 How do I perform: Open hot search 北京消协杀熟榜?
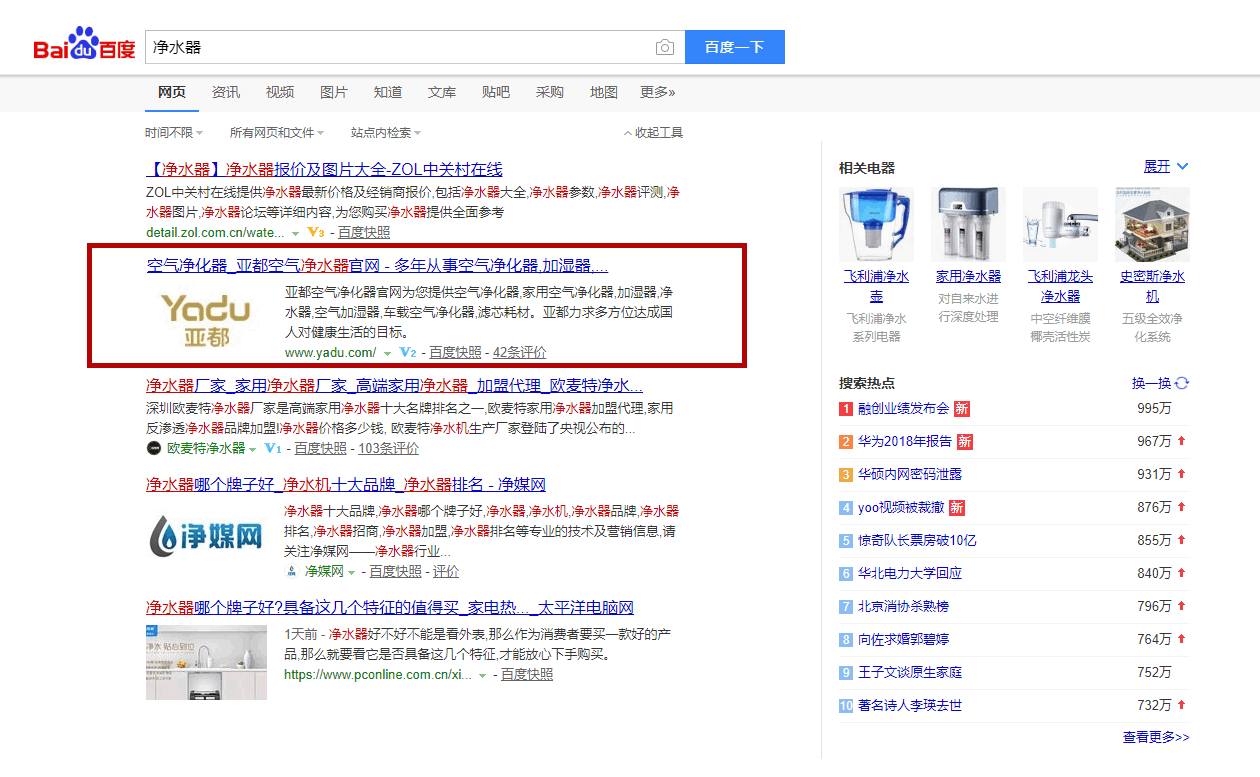coord(903,606)
